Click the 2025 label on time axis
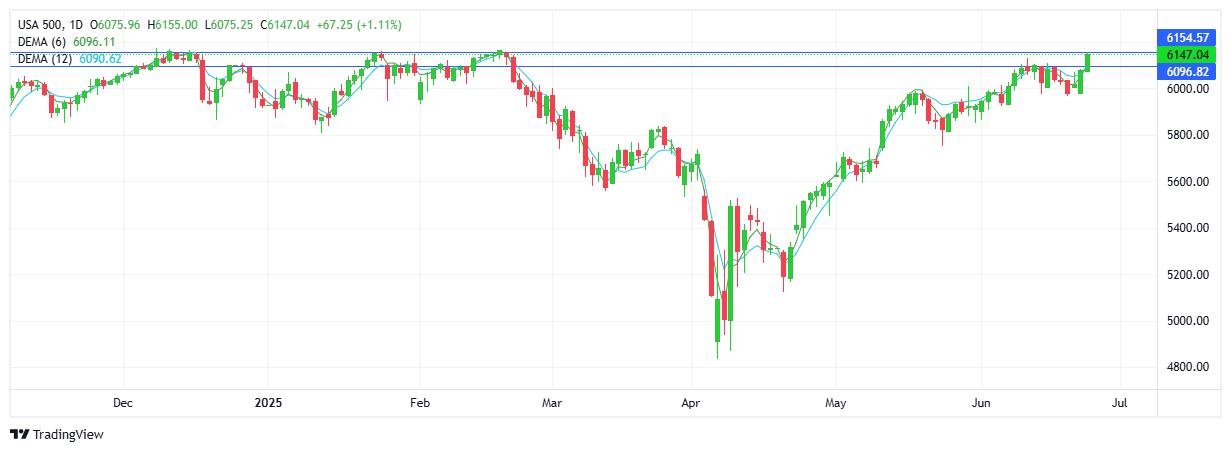The height and width of the screenshot is (452, 1231). [x=269, y=404]
